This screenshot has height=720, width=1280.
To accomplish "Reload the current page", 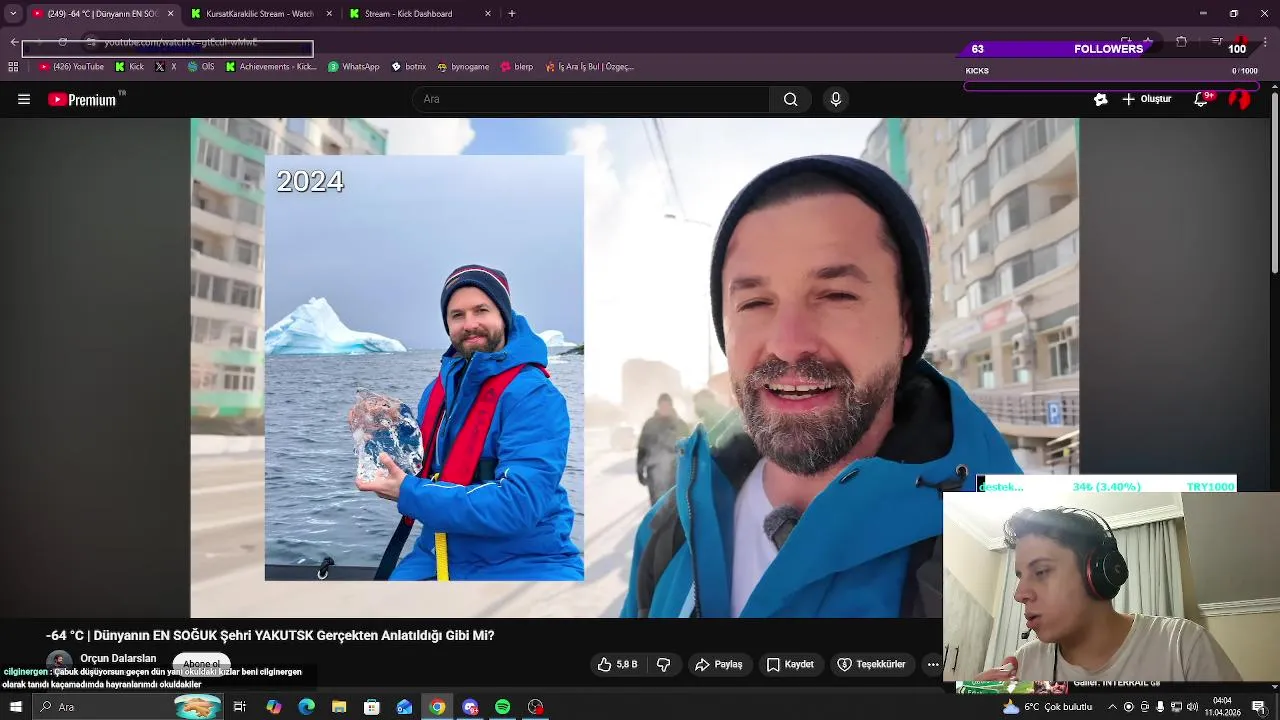I will pyautogui.click(x=62, y=42).
